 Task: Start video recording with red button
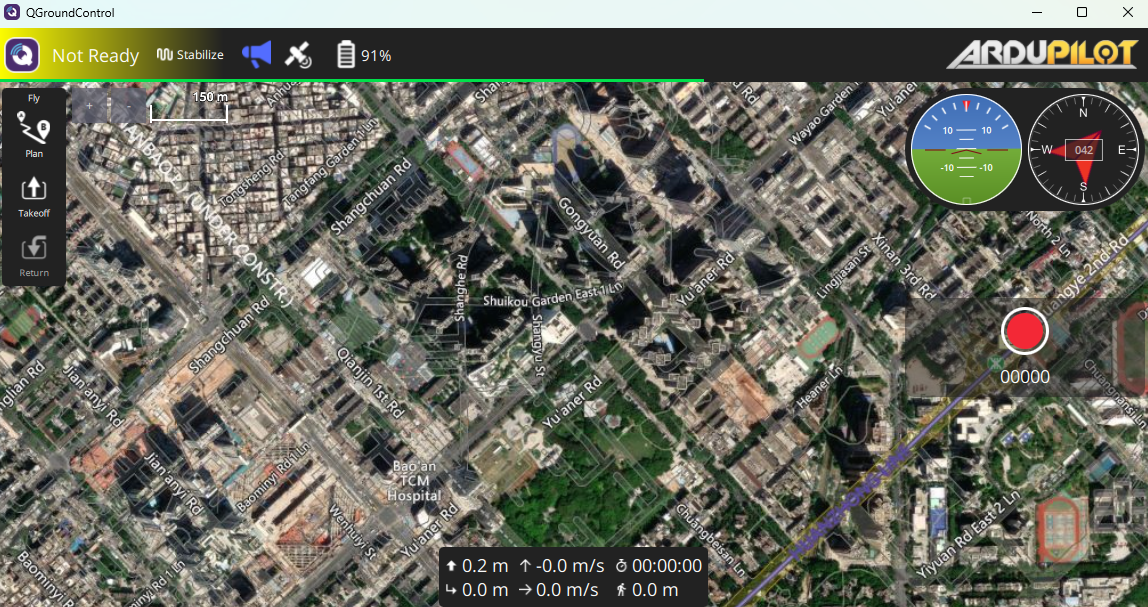click(x=1025, y=331)
